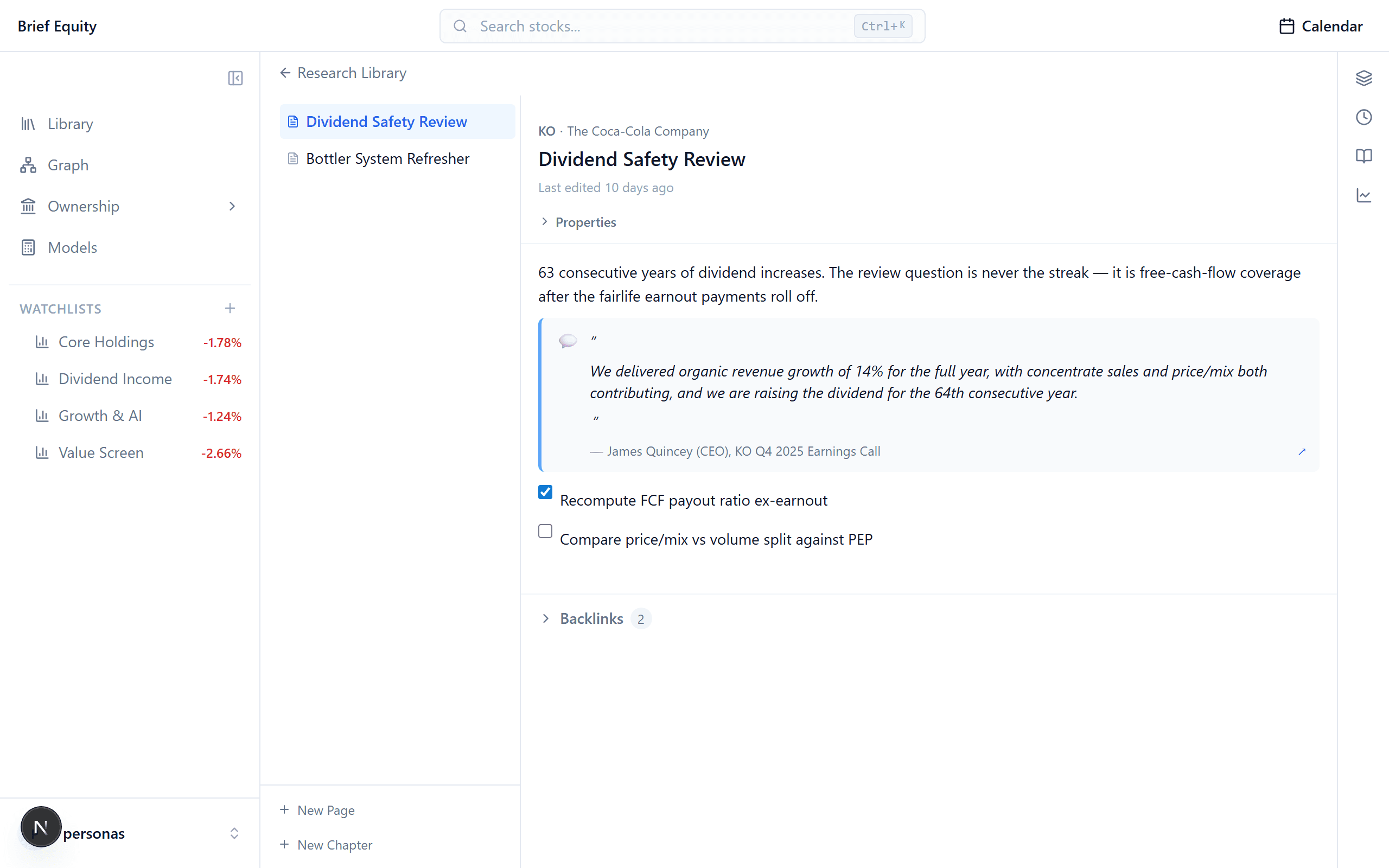
Task: Click the Library books icon
Action: (x=28, y=124)
